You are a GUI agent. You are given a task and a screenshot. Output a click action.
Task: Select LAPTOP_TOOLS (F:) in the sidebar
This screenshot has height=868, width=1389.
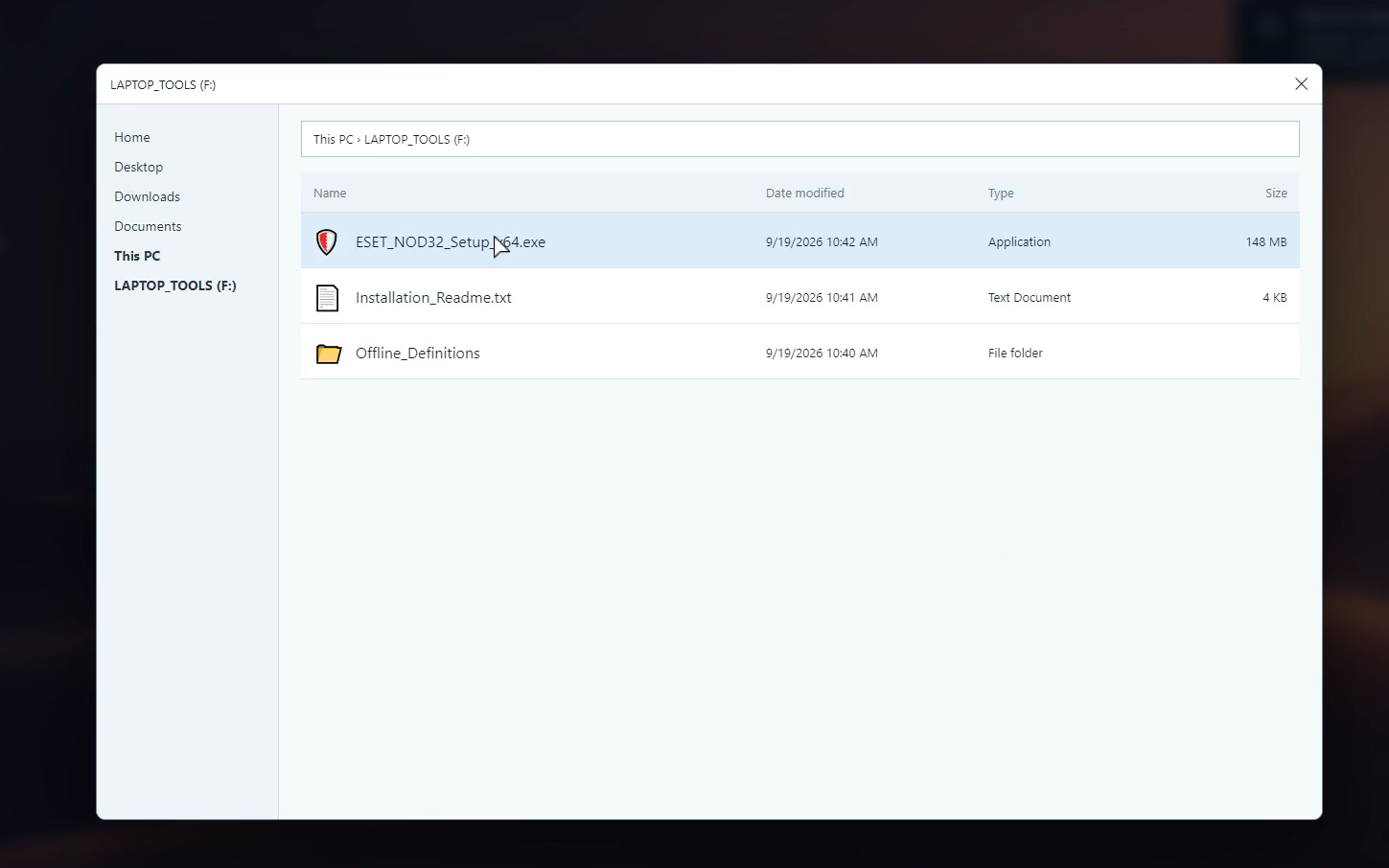coord(175,286)
